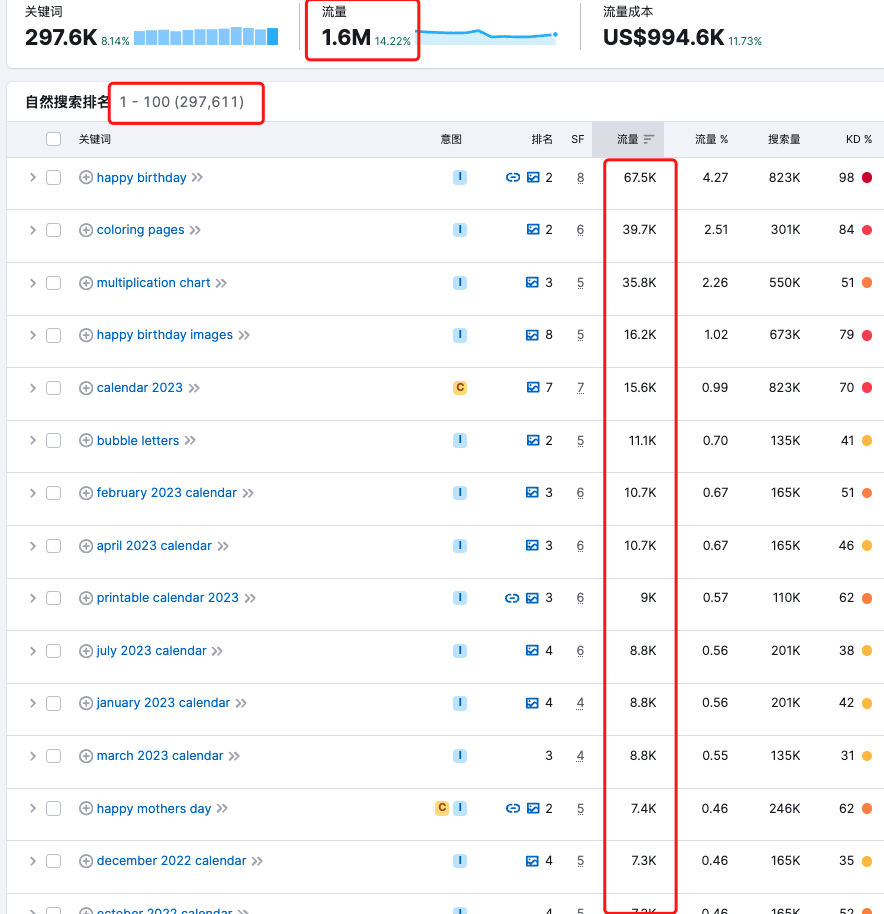This screenshot has width=884, height=914.
Task: Click the image SERP icon in multiplication chart row
Action: [533, 283]
